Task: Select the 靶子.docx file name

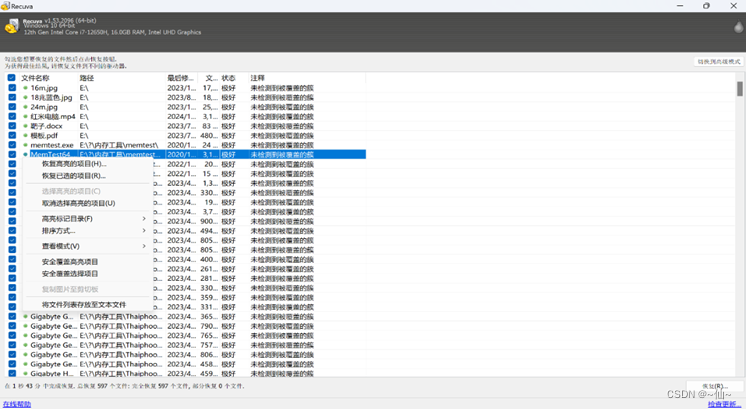Action: [46, 126]
